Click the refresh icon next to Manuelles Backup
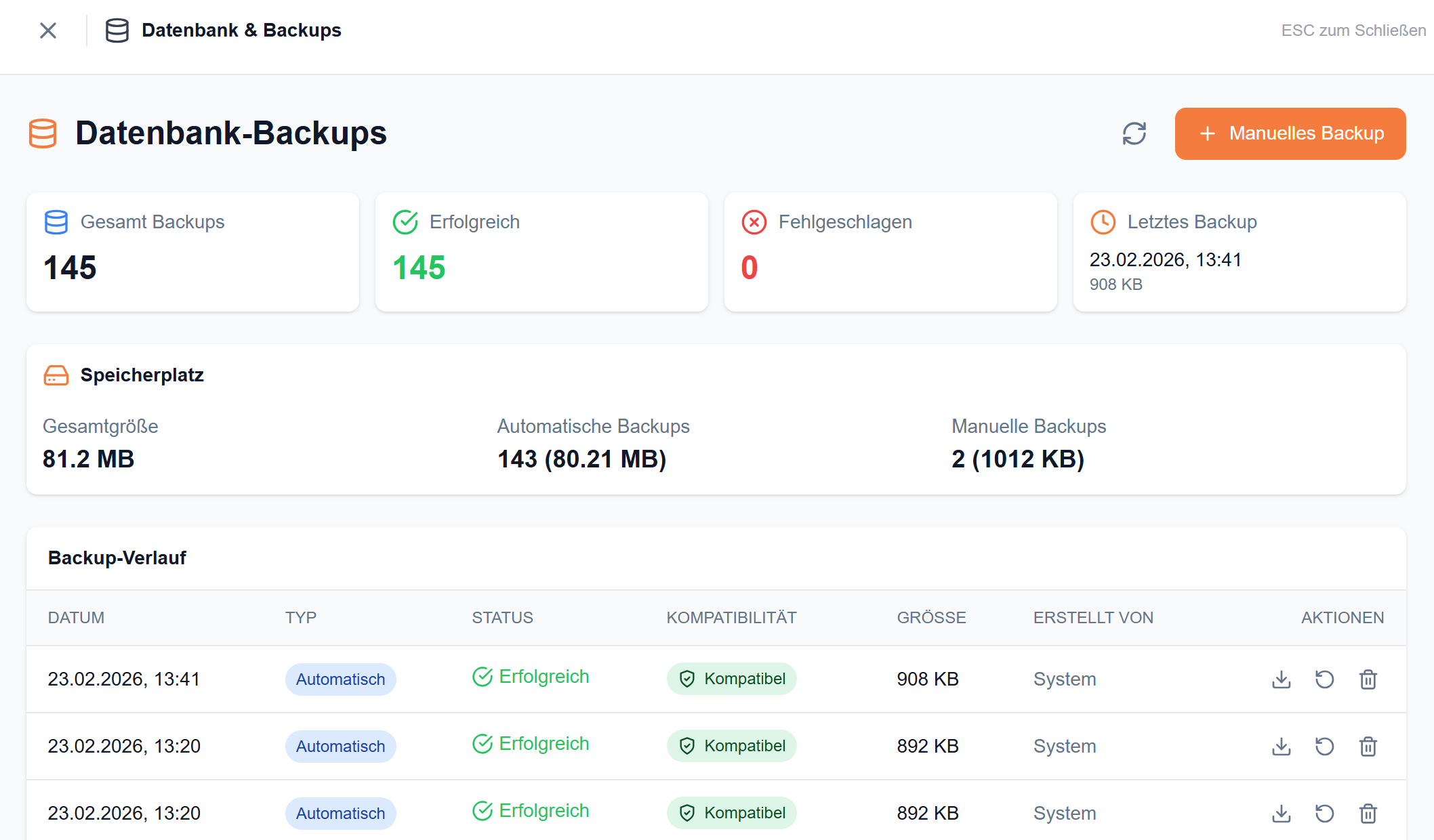This screenshot has width=1434, height=840. click(1134, 133)
